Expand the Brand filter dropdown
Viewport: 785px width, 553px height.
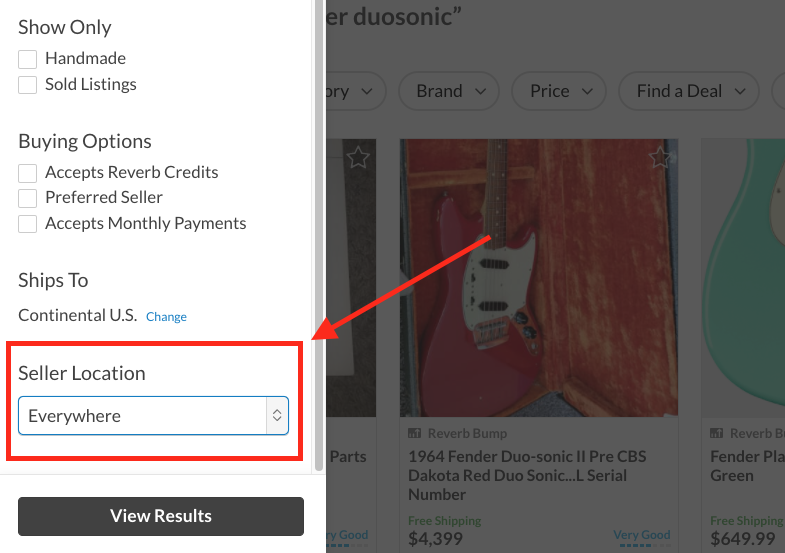[449, 91]
